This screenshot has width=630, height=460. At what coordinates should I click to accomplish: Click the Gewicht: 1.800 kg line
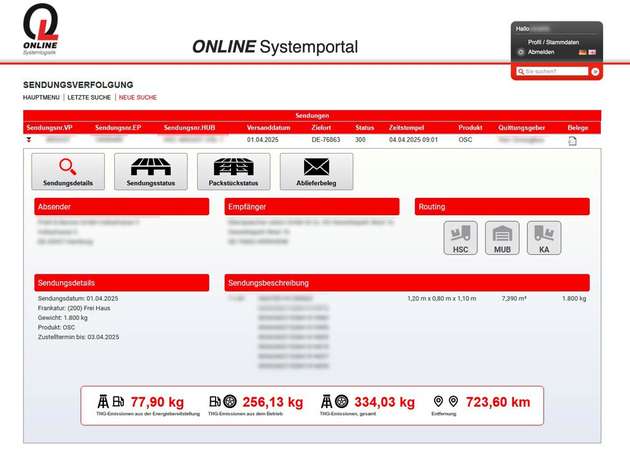pos(63,318)
